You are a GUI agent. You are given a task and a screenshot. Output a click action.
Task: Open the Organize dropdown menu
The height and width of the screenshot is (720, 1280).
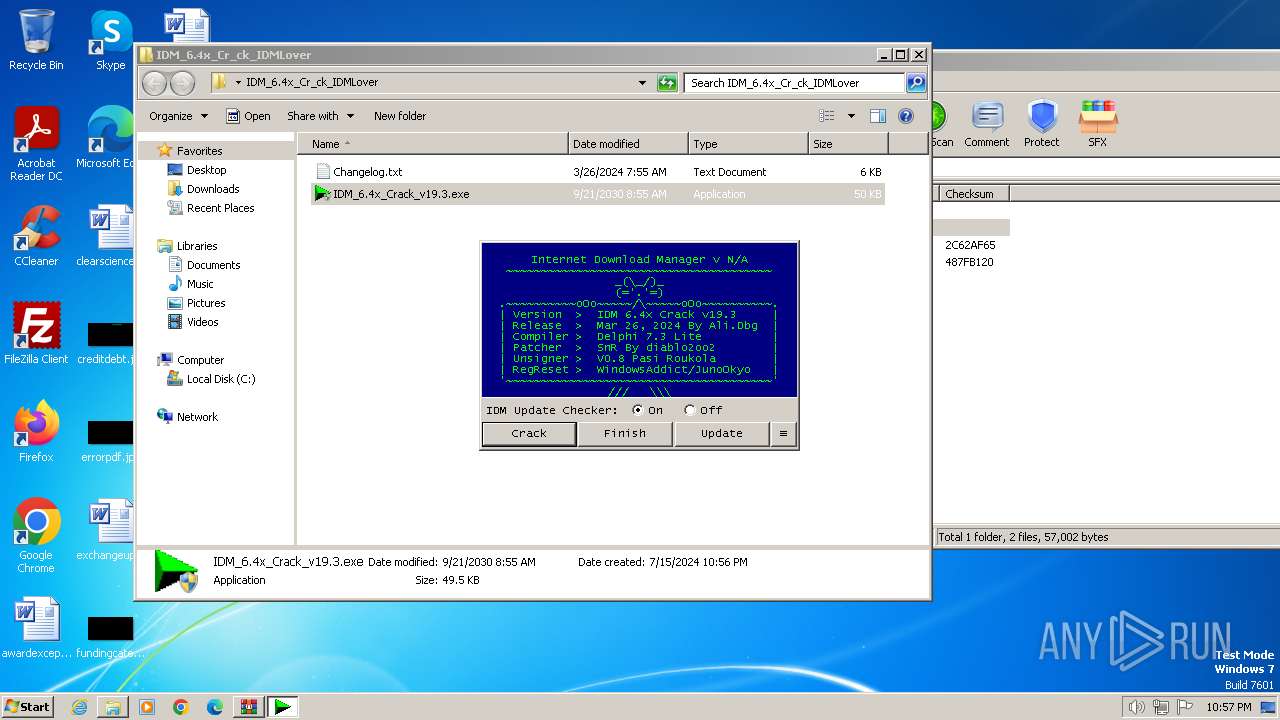[178, 116]
